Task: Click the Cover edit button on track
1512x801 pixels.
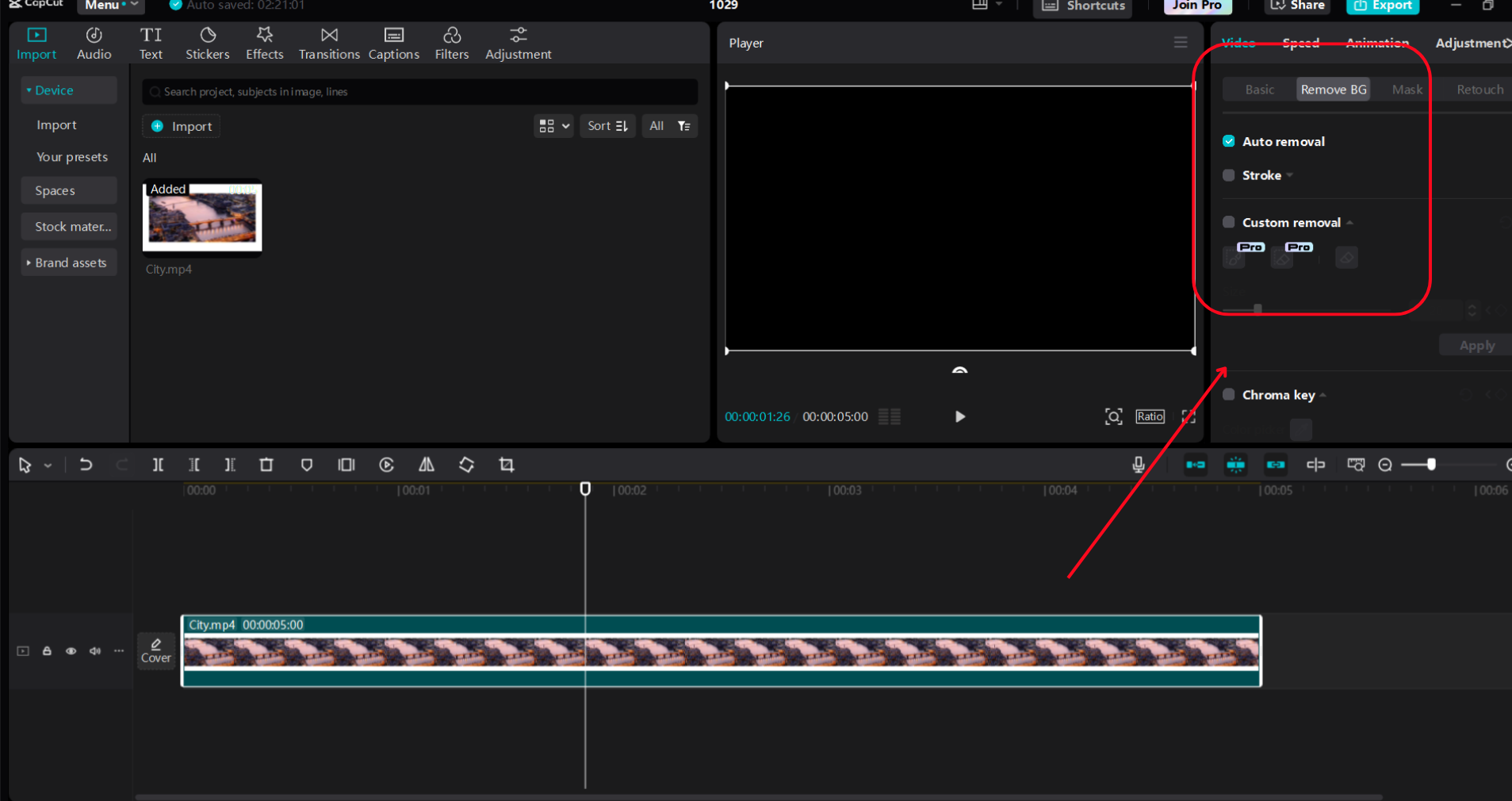Action: [156, 650]
